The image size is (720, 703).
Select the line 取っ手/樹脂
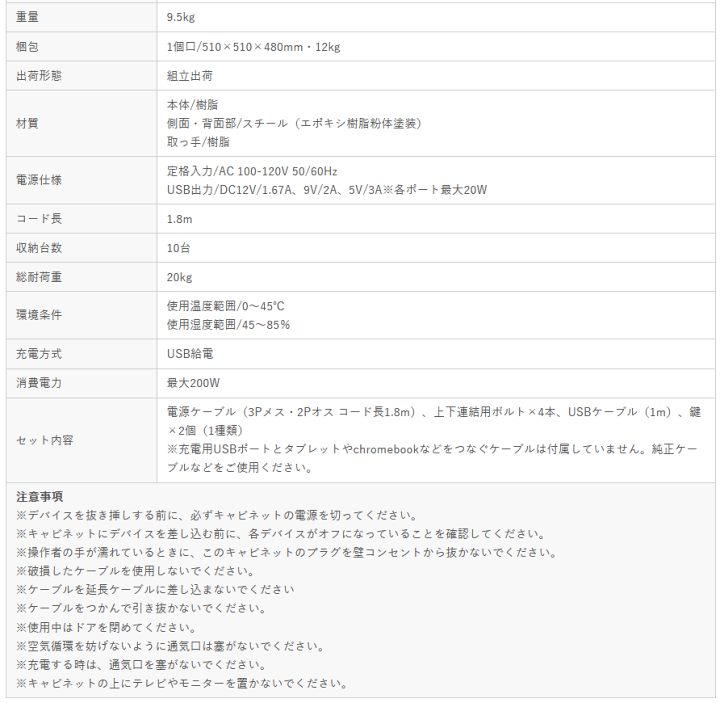click(198, 142)
